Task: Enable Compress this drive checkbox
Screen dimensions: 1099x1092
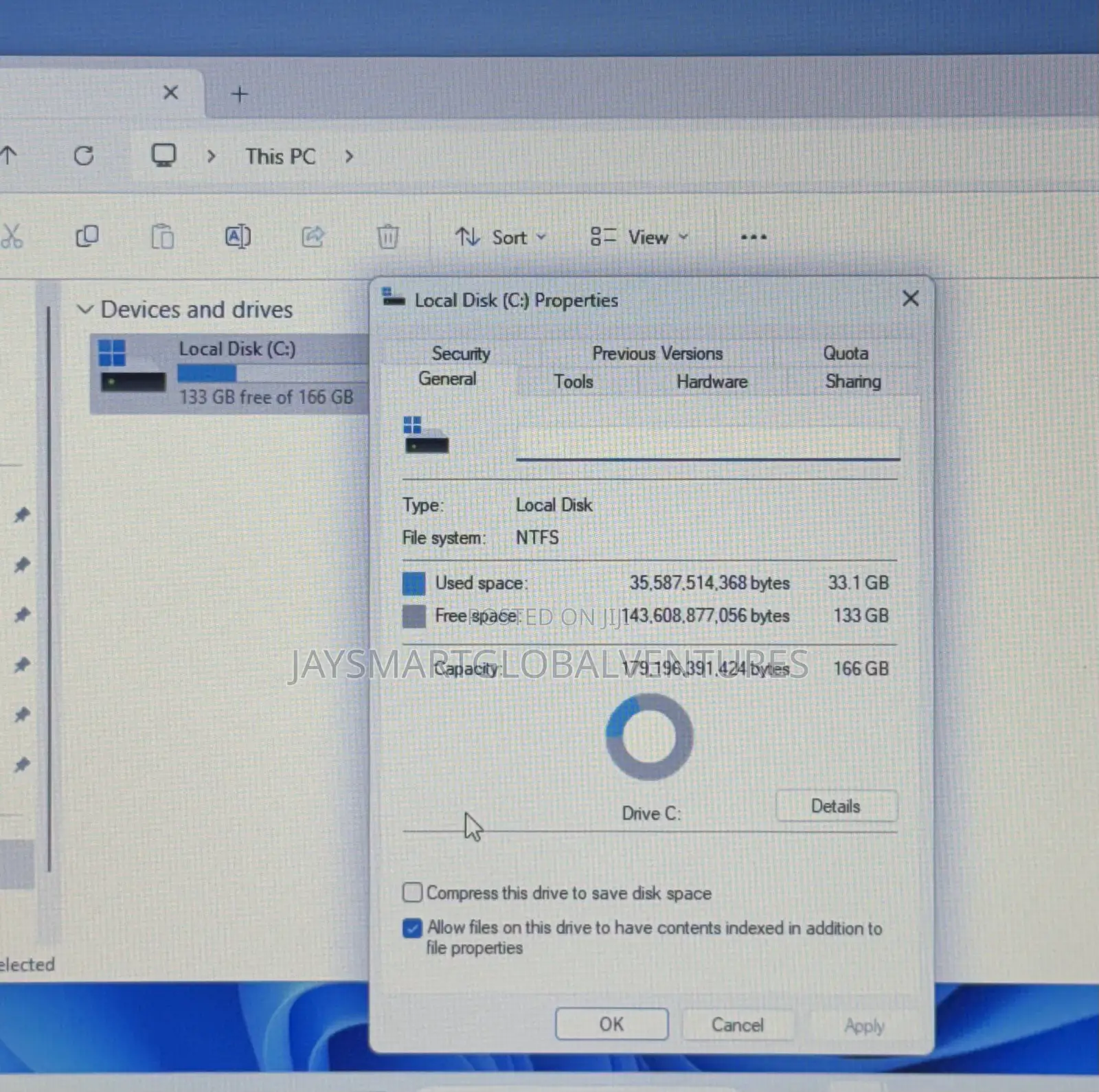Action: [412, 892]
